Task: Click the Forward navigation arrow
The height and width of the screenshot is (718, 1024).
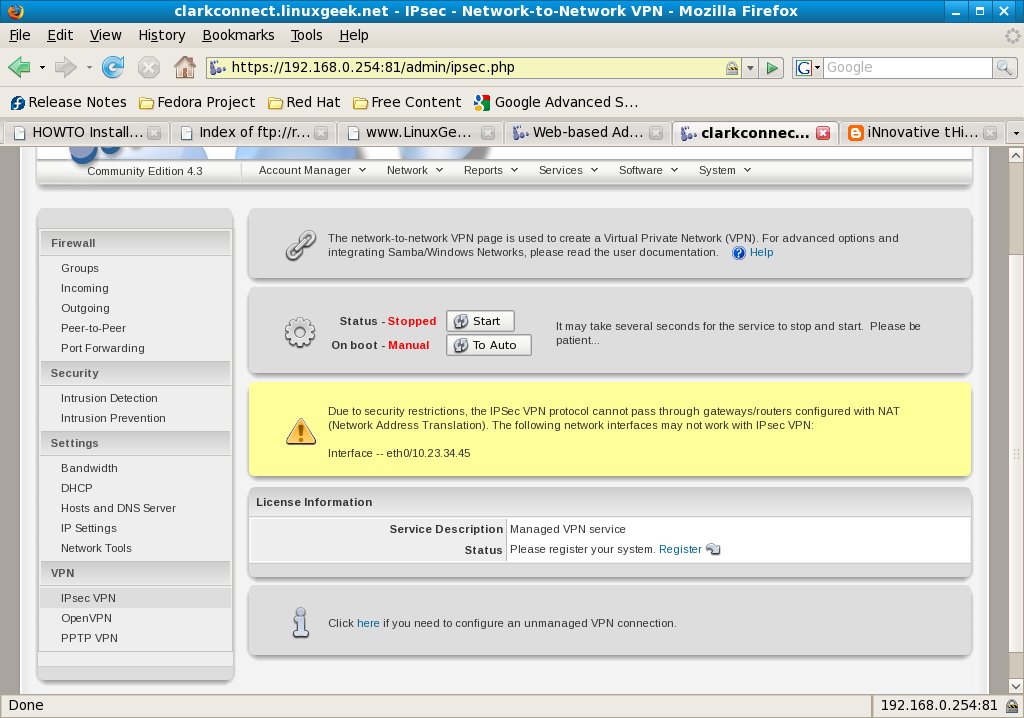Action: pos(65,67)
